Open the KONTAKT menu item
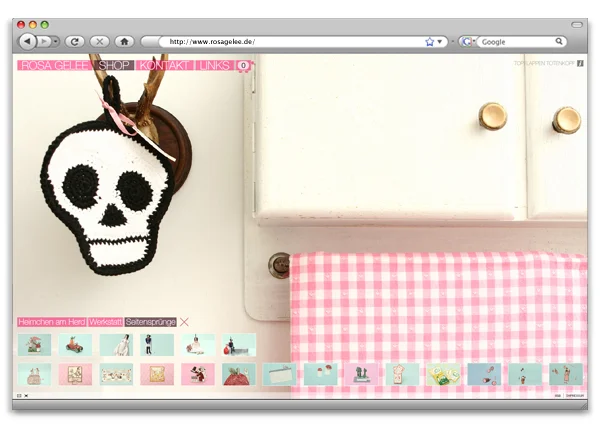Viewport: 600px width, 430px height. (x=165, y=66)
